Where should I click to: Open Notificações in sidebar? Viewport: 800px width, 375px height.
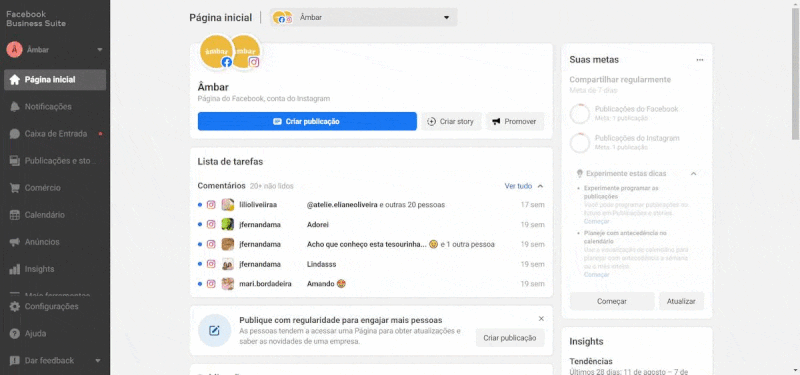pos(55,107)
